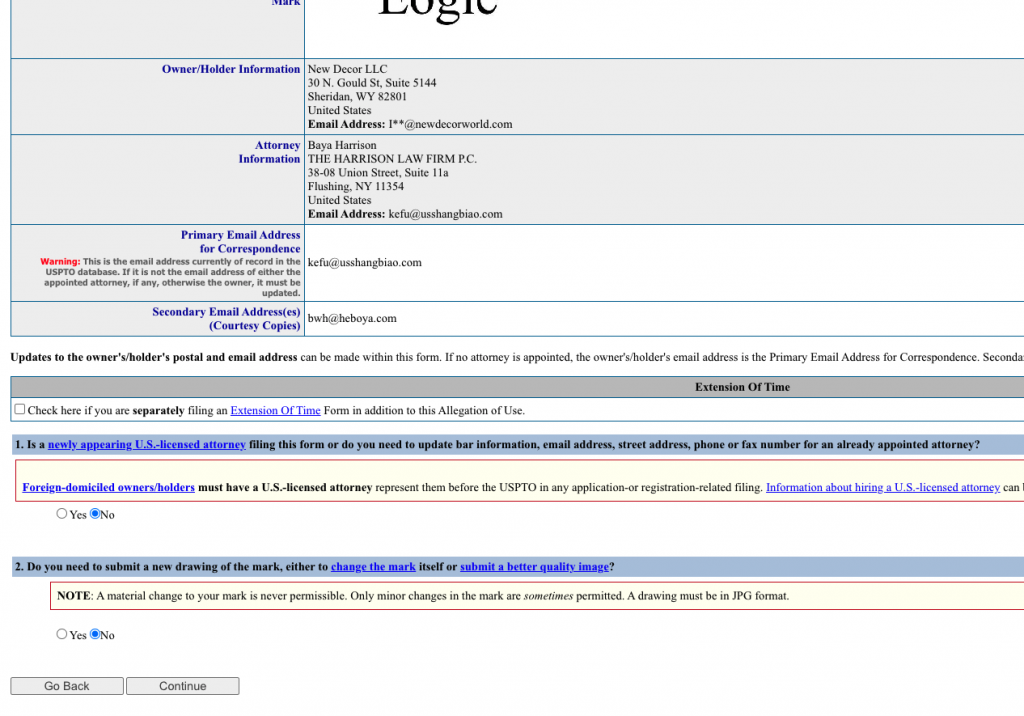Click the Owner/Holder Information label
This screenshot has height=716, width=1024.
coord(231,69)
